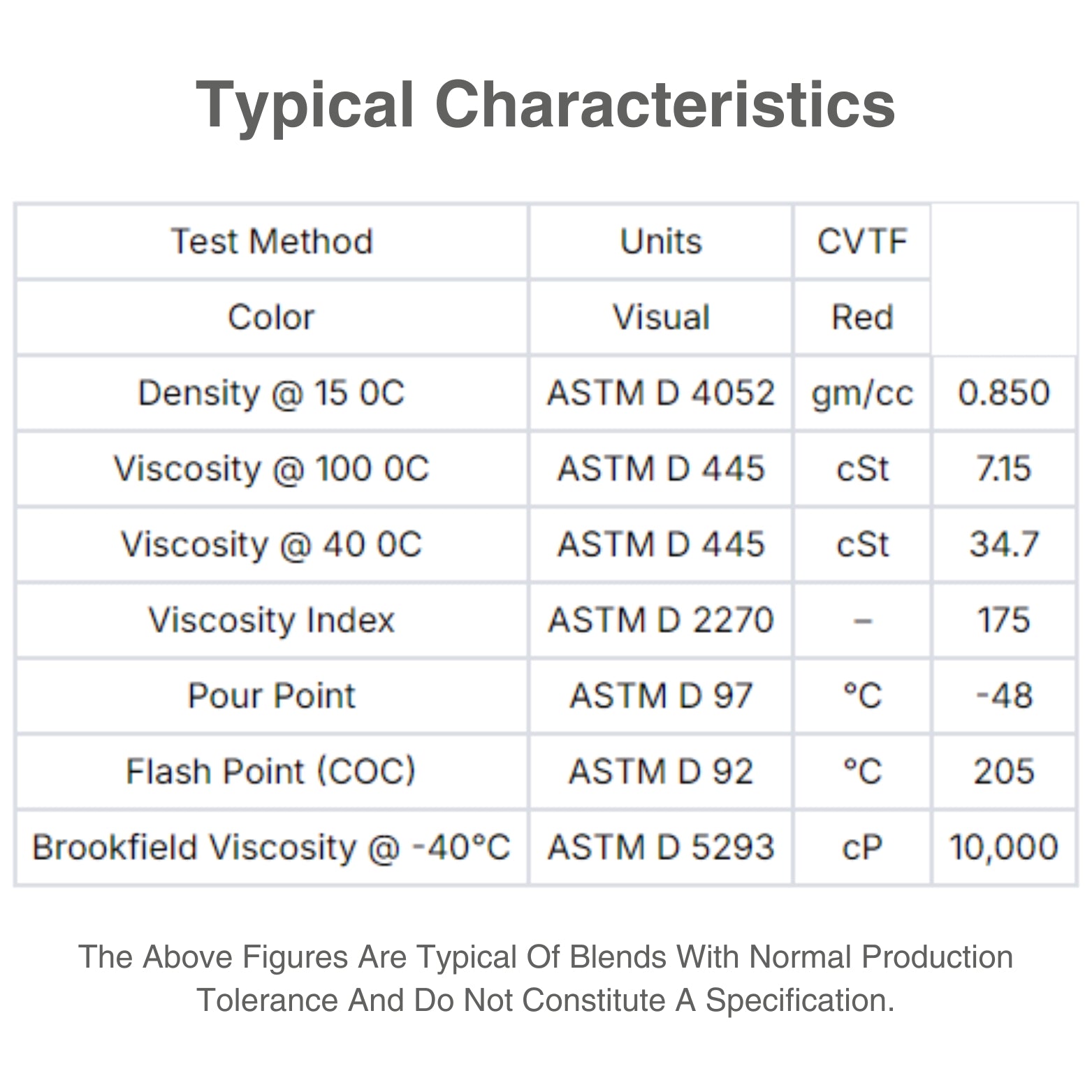Click the ASTM D 2270 cell
Screen dimensions: 1092x1092
661,620
